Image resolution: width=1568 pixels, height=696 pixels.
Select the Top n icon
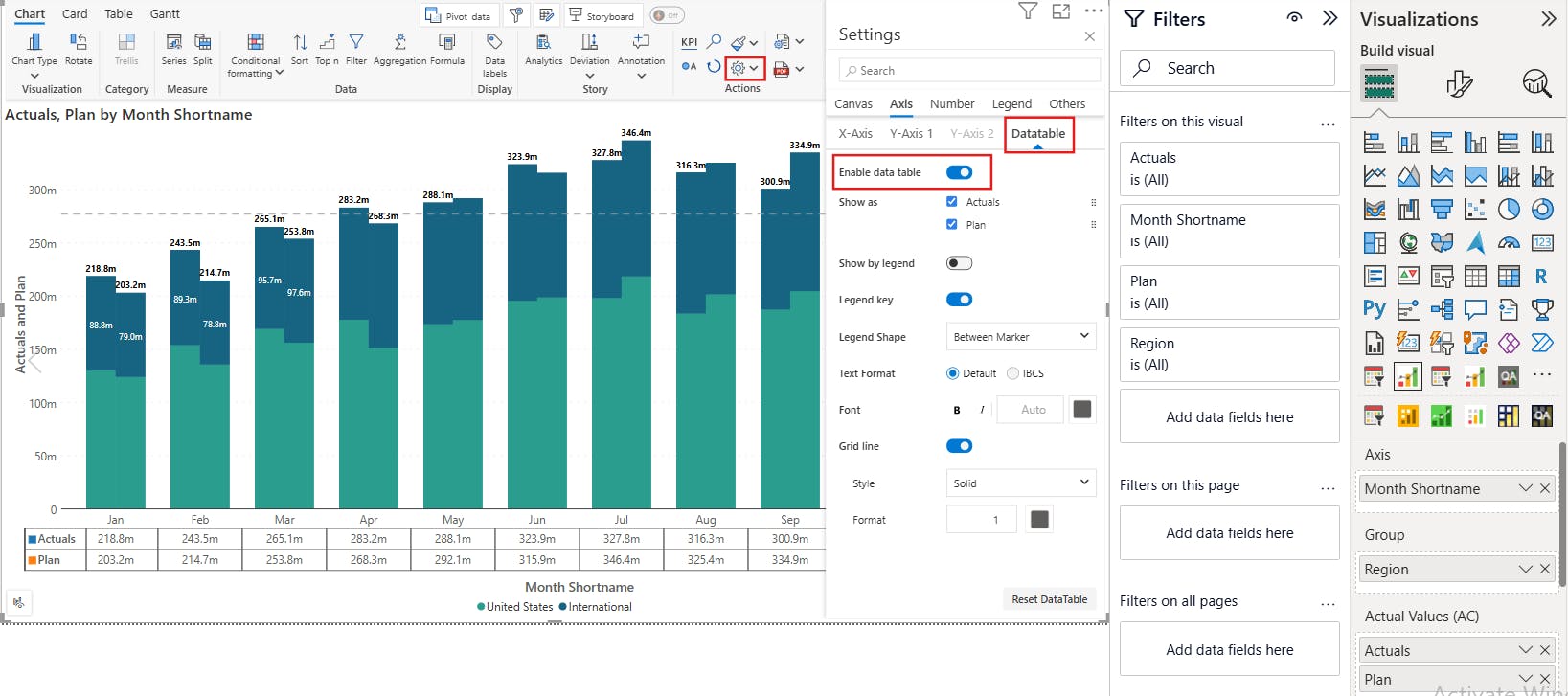327,43
